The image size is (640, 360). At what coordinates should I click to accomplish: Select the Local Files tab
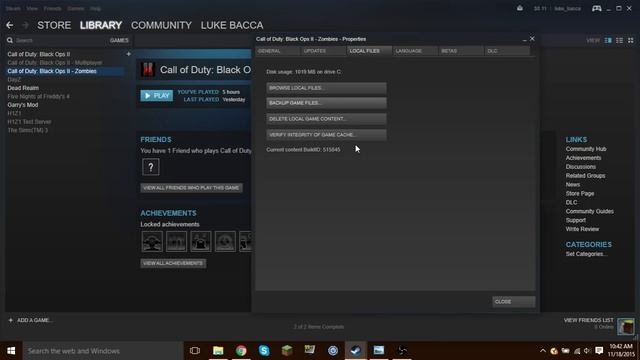[x=369, y=51]
